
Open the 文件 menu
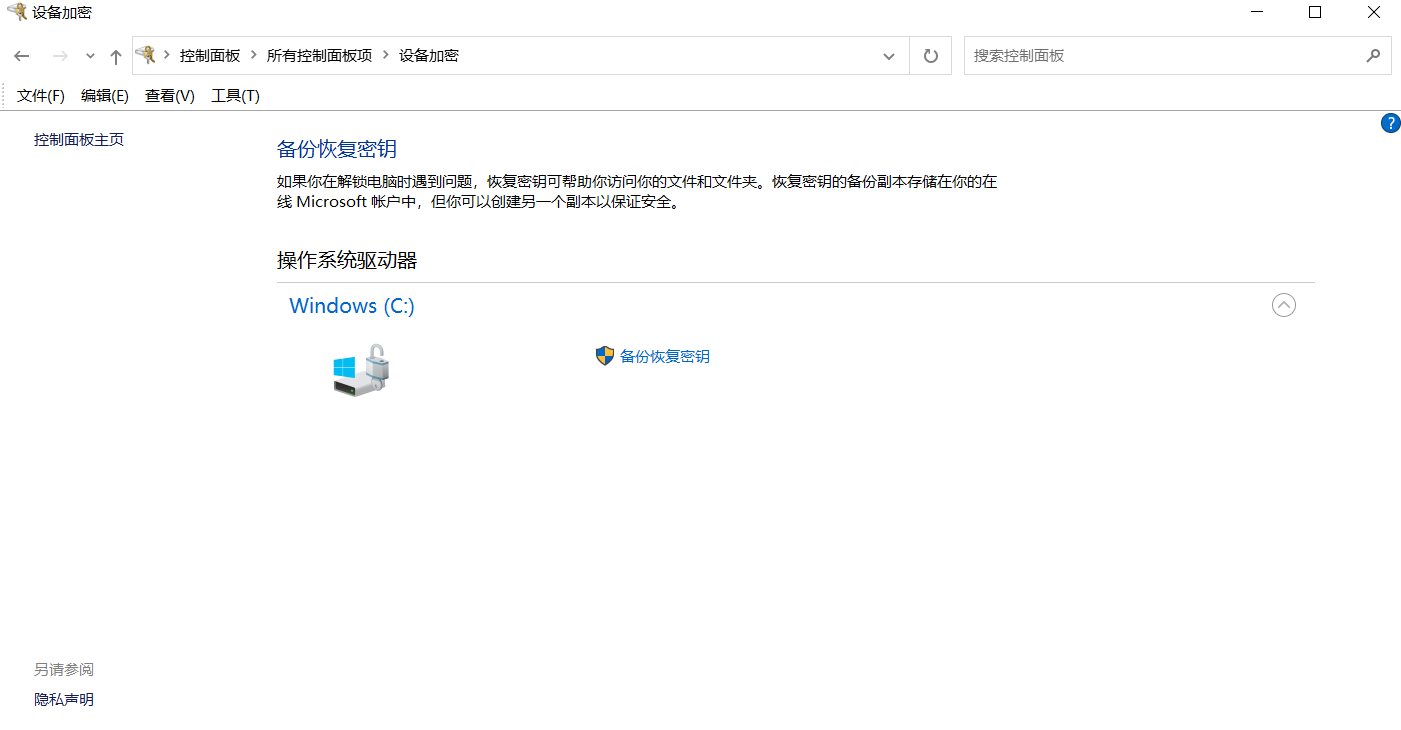click(40, 95)
